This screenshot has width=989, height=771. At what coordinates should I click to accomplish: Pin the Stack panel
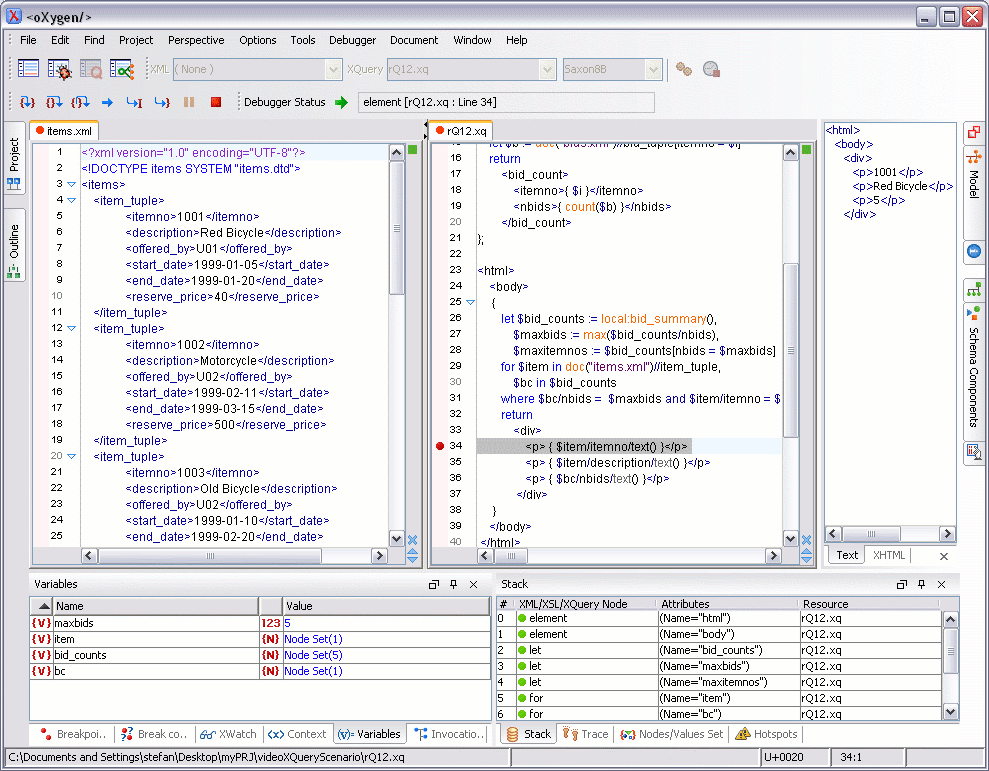(921, 584)
